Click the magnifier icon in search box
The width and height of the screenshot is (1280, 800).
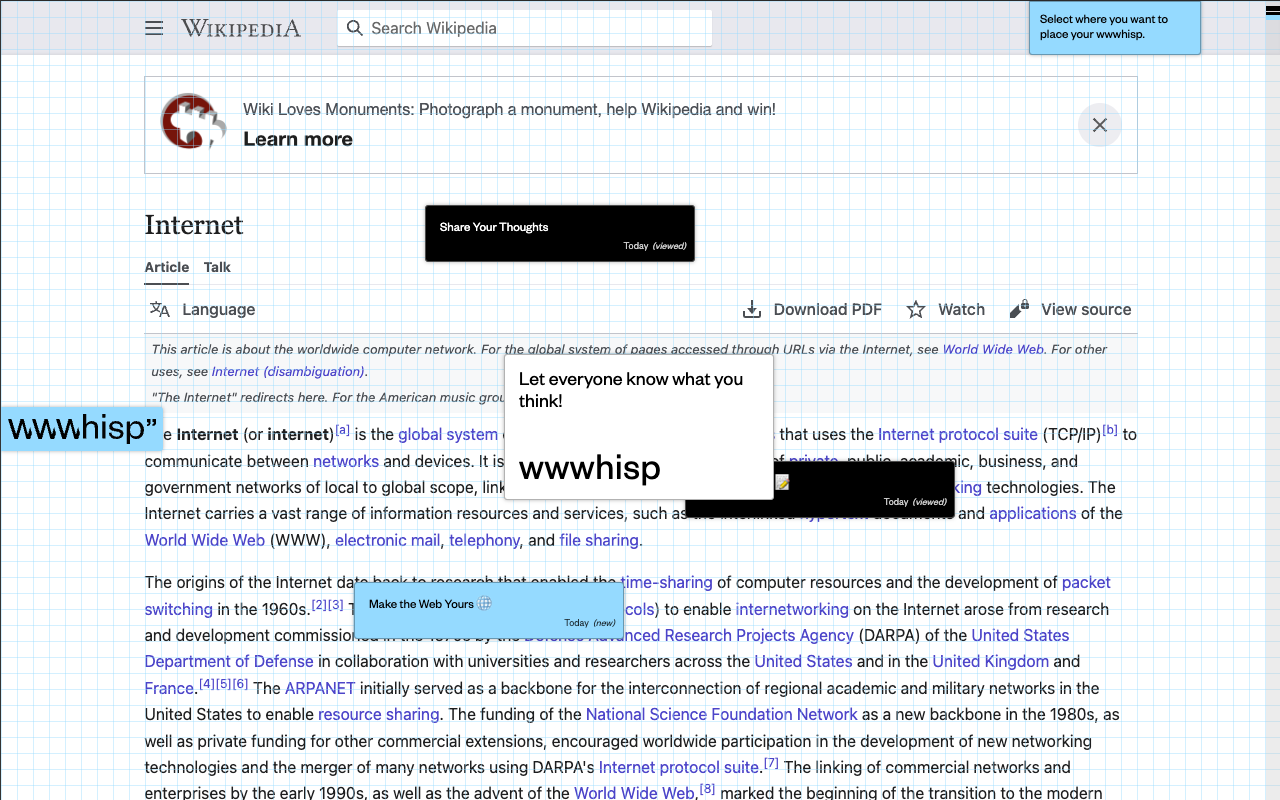pyautogui.click(x=354, y=28)
